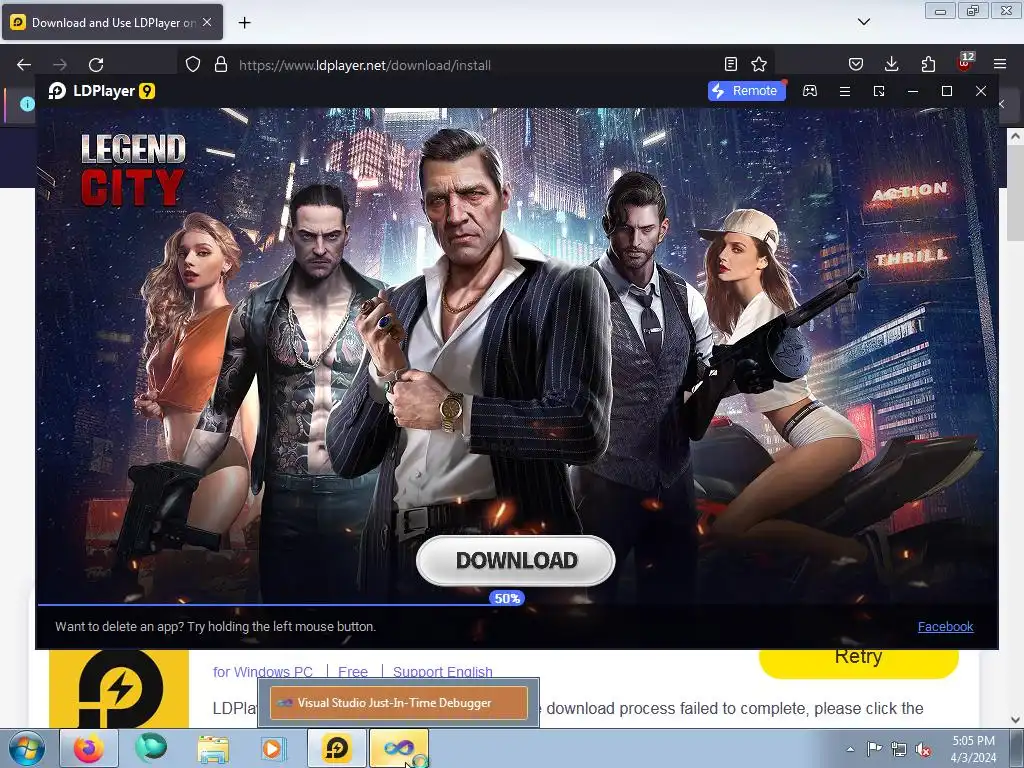1024x768 pixels.
Task: Go back in Firefox
Action: [x=24, y=65]
